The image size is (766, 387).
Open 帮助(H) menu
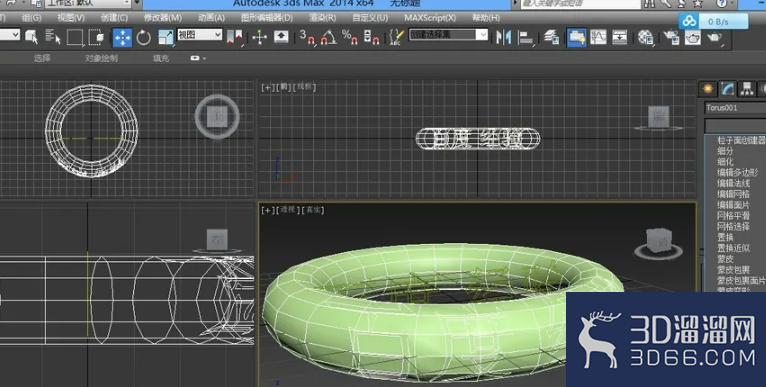pyautogui.click(x=486, y=18)
